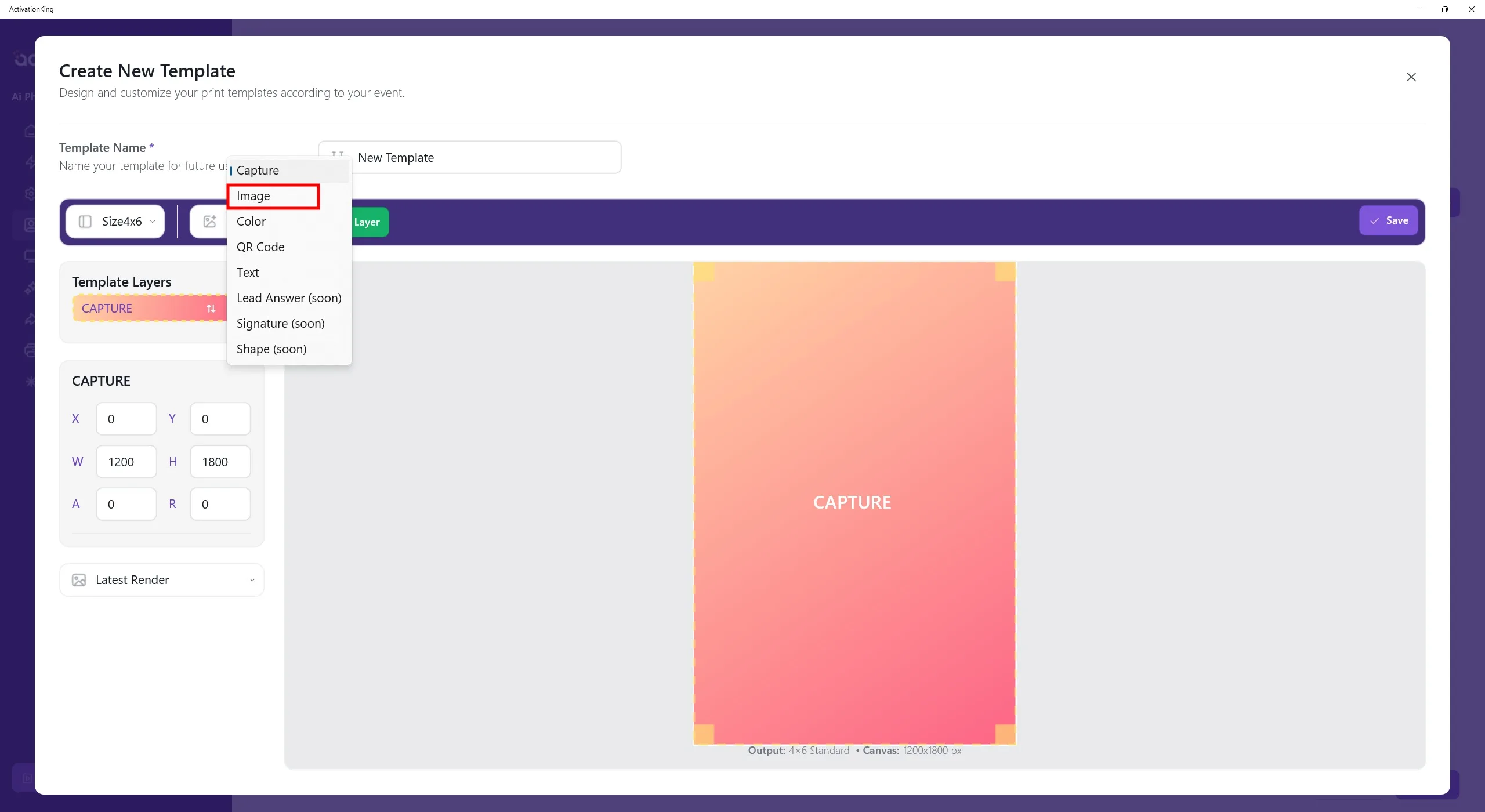Viewport: 1485px width, 812px height.
Task: Click Signature (soon) menu entry
Action: (289, 324)
